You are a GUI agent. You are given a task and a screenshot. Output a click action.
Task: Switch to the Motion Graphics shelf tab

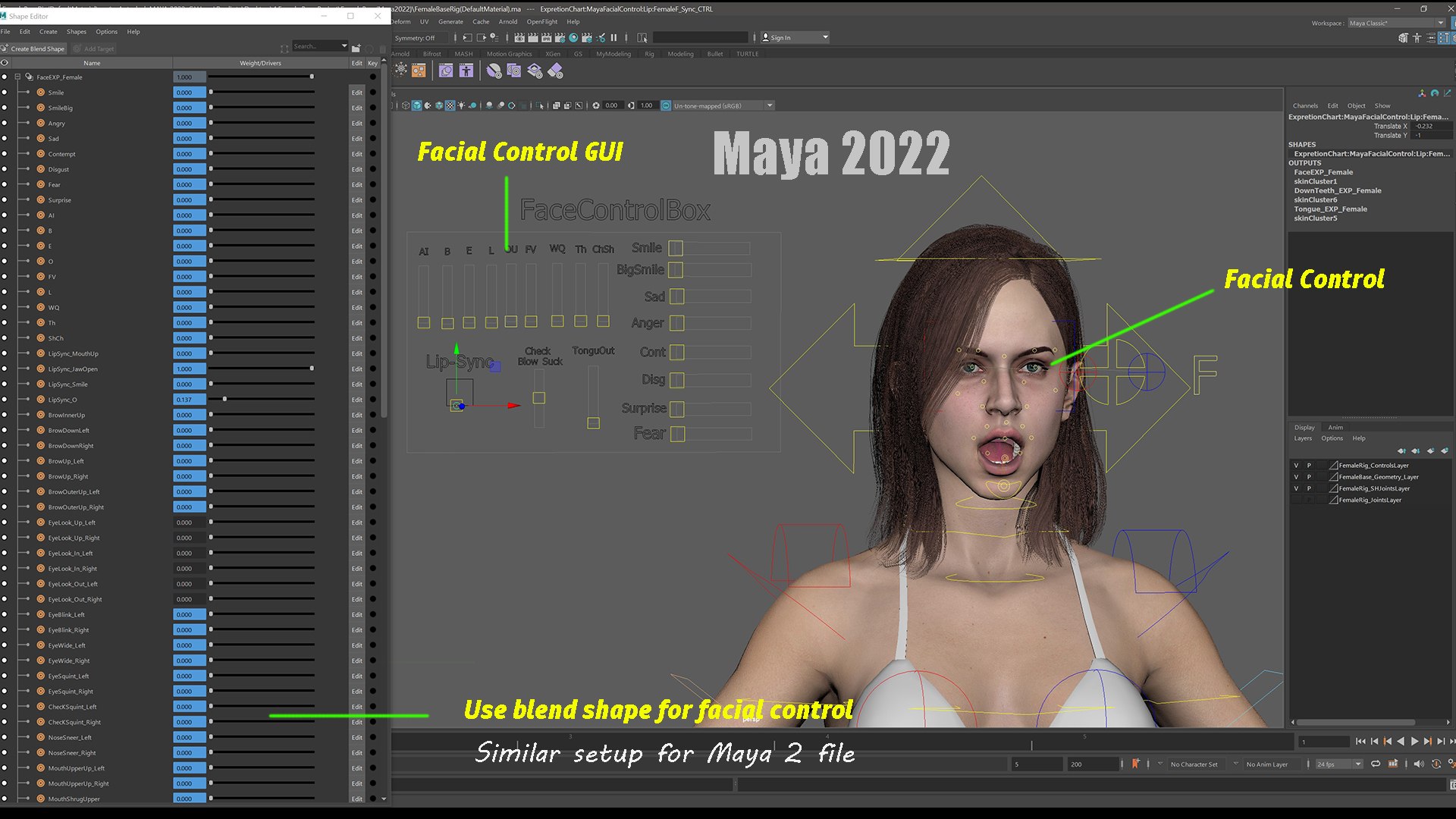(x=509, y=54)
